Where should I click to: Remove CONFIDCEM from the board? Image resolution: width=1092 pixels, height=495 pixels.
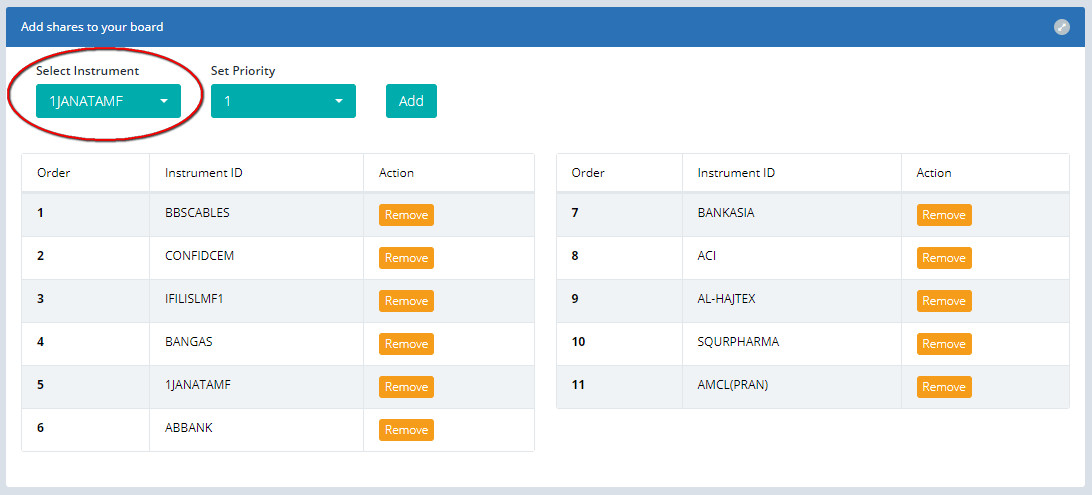point(406,258)
